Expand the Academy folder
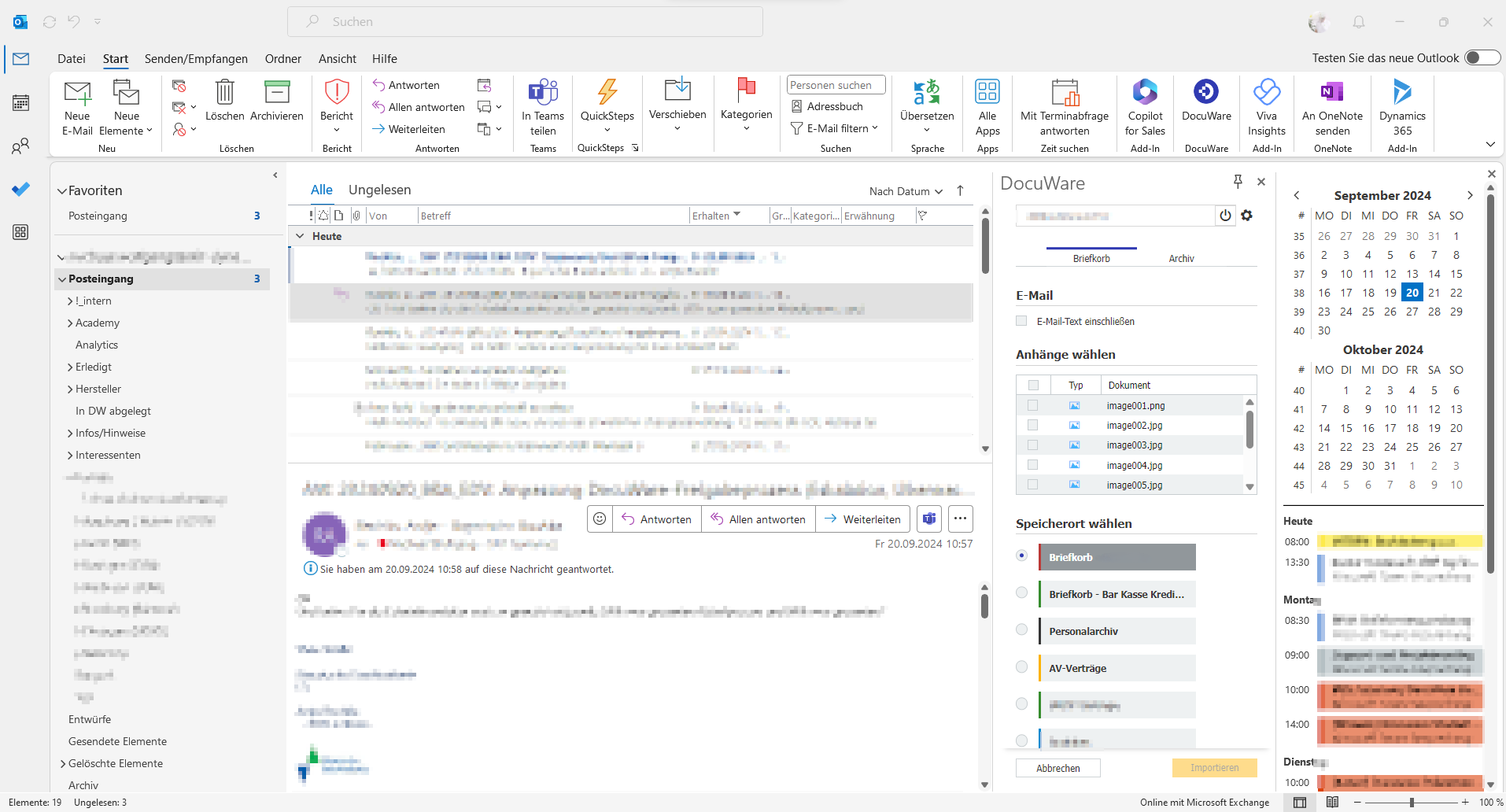 pyautogui.click(x=70, y=323)
